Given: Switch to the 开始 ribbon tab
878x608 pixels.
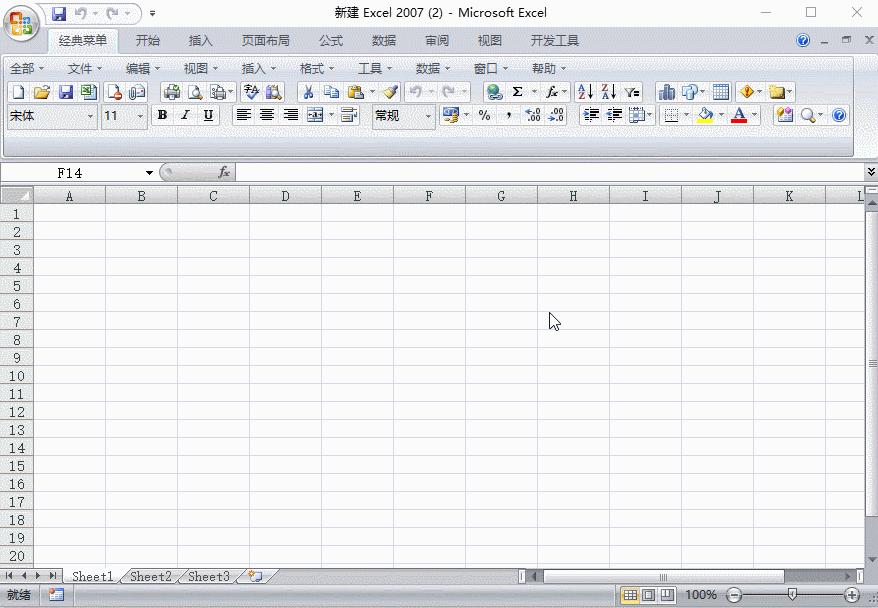Looking at the screenshot, I should pos(148,40).
